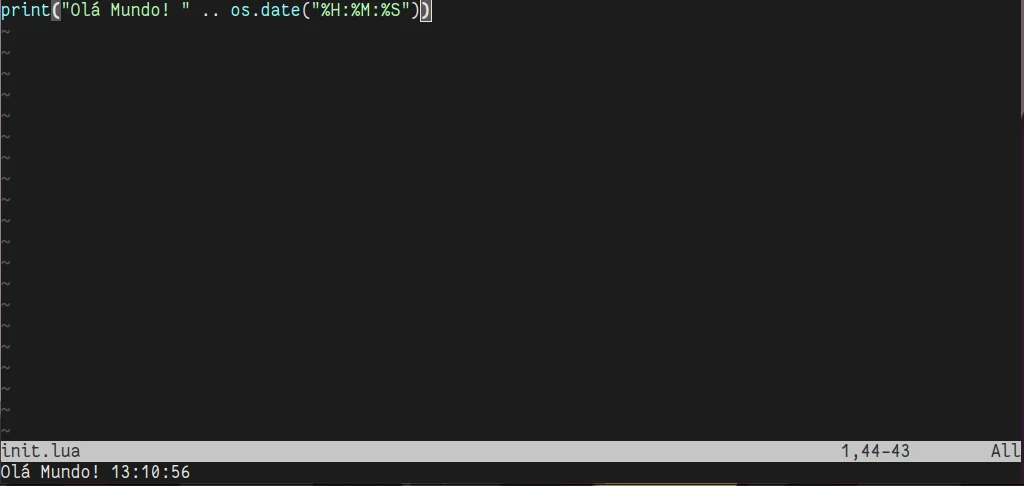Click the 13:10:56 time in command line
1024x486 pixels.
150,472
